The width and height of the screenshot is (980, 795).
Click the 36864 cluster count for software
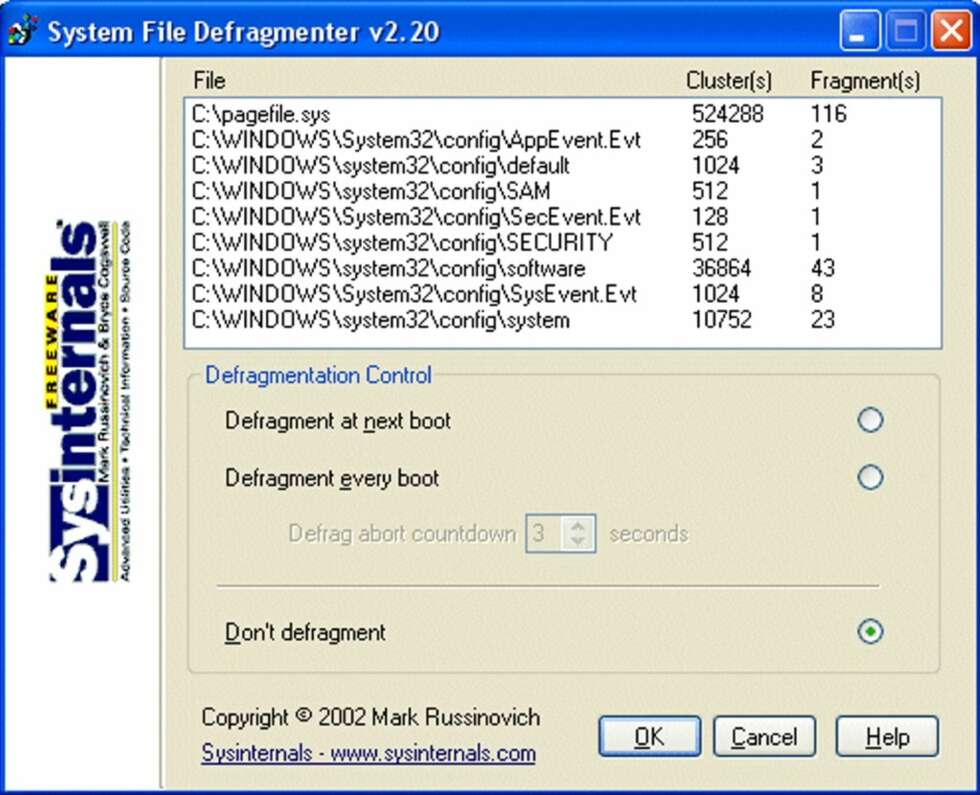(x=721, y=268)
